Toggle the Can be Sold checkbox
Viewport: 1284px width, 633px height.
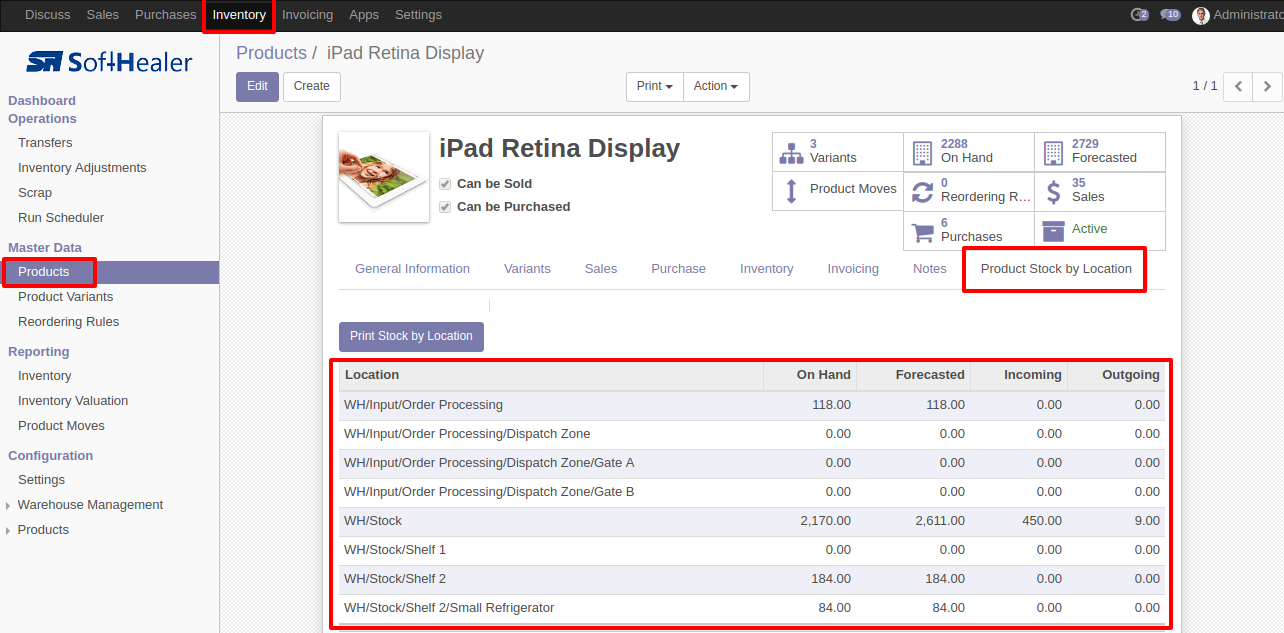(445, 184)
